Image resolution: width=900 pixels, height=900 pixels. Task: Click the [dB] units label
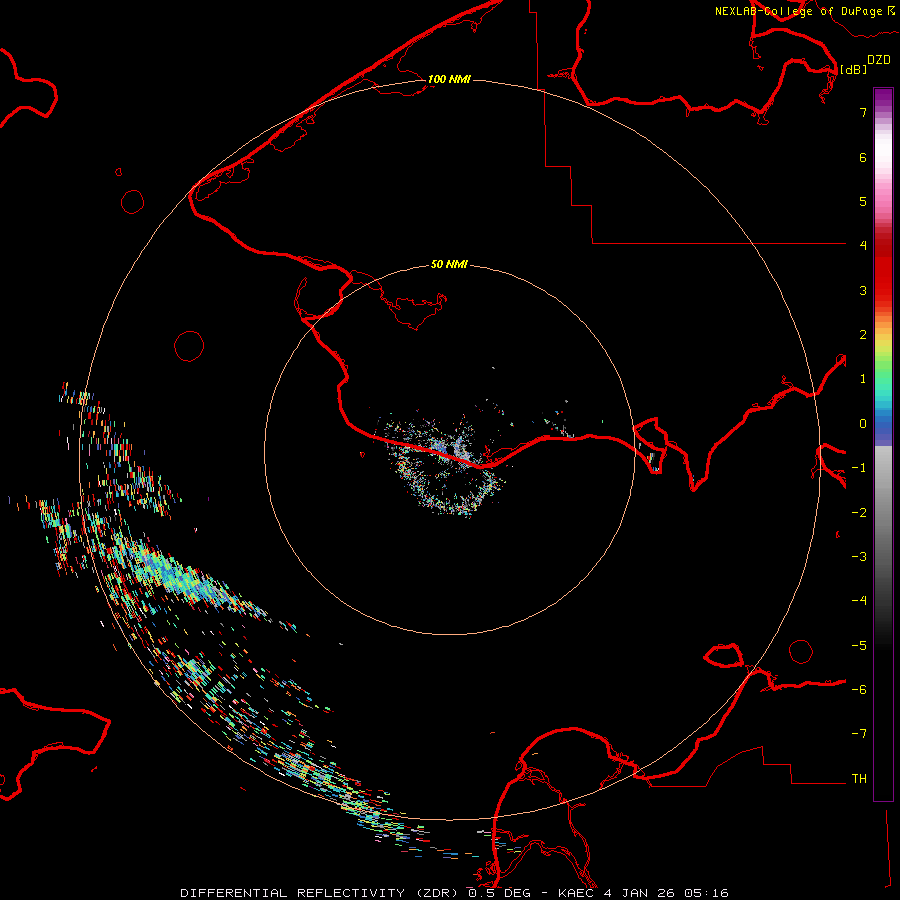click(x=853, y=69)
